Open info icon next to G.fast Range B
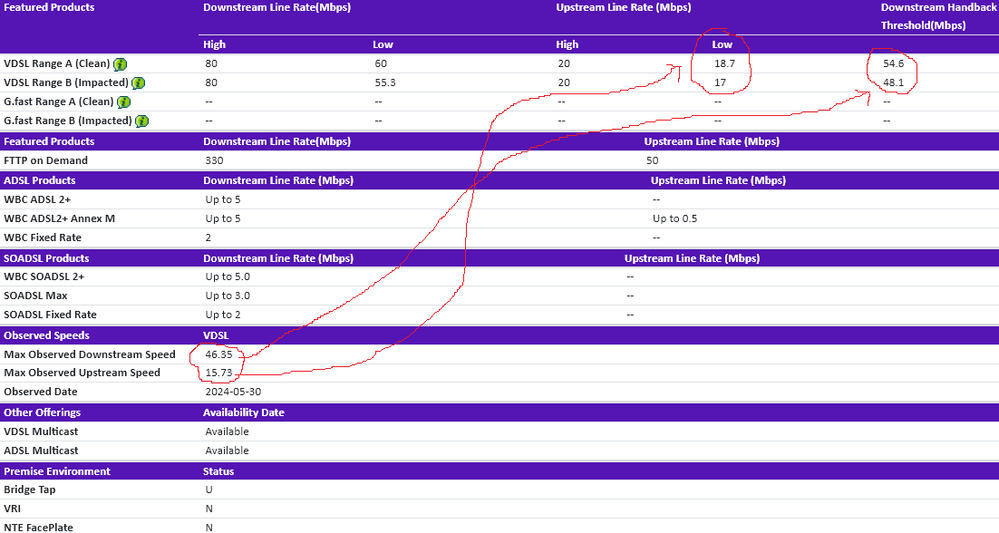 tap(142, 121)
